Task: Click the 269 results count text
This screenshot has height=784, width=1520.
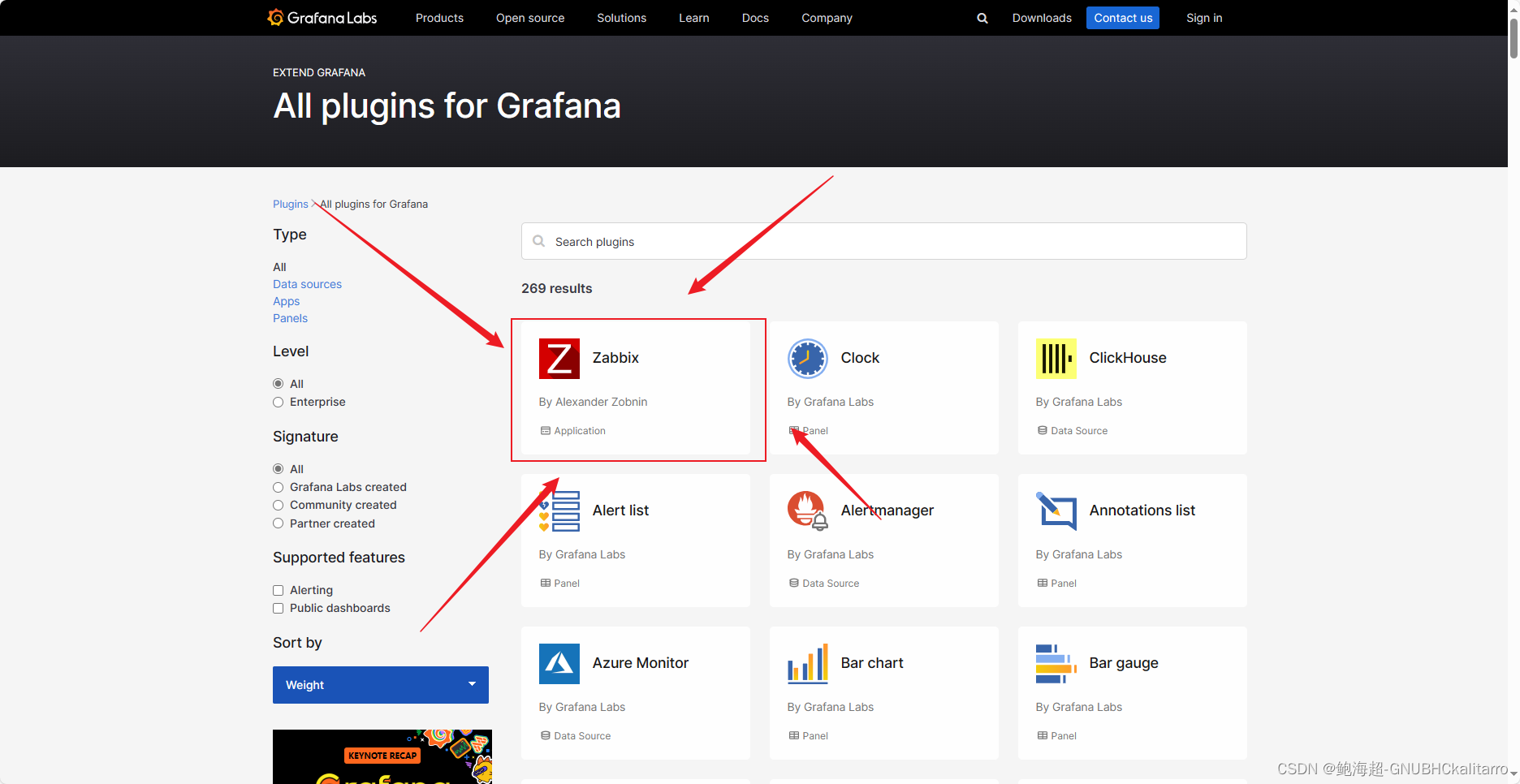Action: (x=557, y=288)
